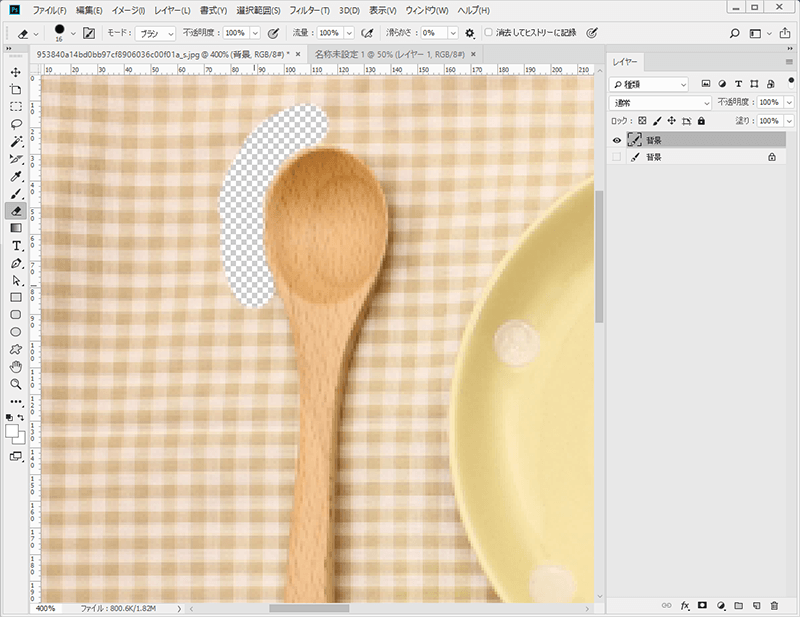800x617 pixels.
Task: Toggle airbrush mode button
Action: tap(367, 33)
